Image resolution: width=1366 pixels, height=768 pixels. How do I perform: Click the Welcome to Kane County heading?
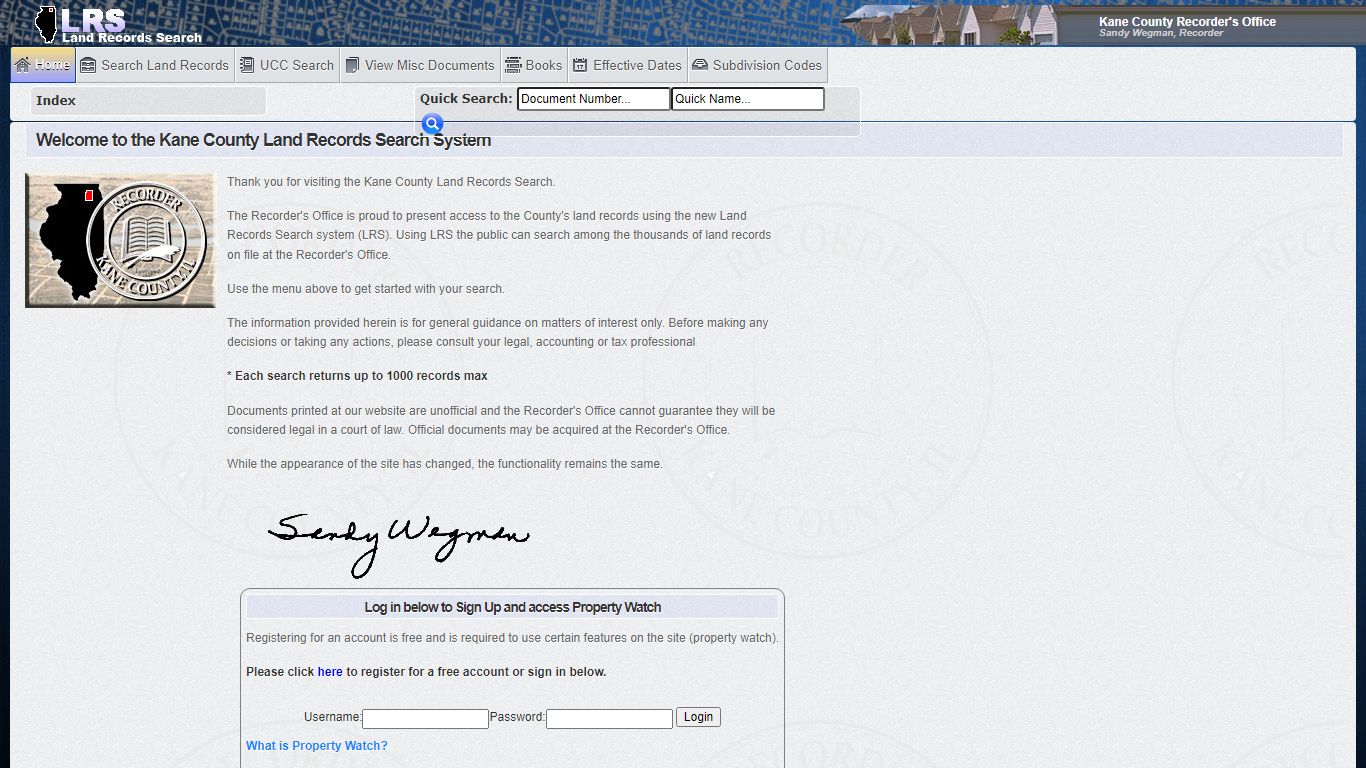click(263, 140)
